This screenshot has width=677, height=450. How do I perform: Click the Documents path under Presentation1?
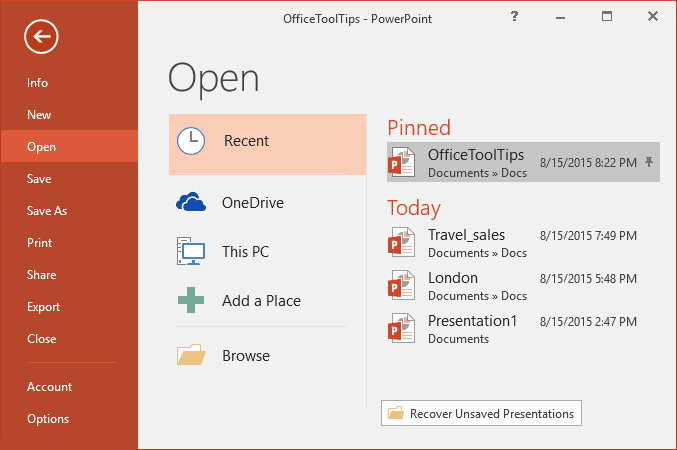coord(459,339)
